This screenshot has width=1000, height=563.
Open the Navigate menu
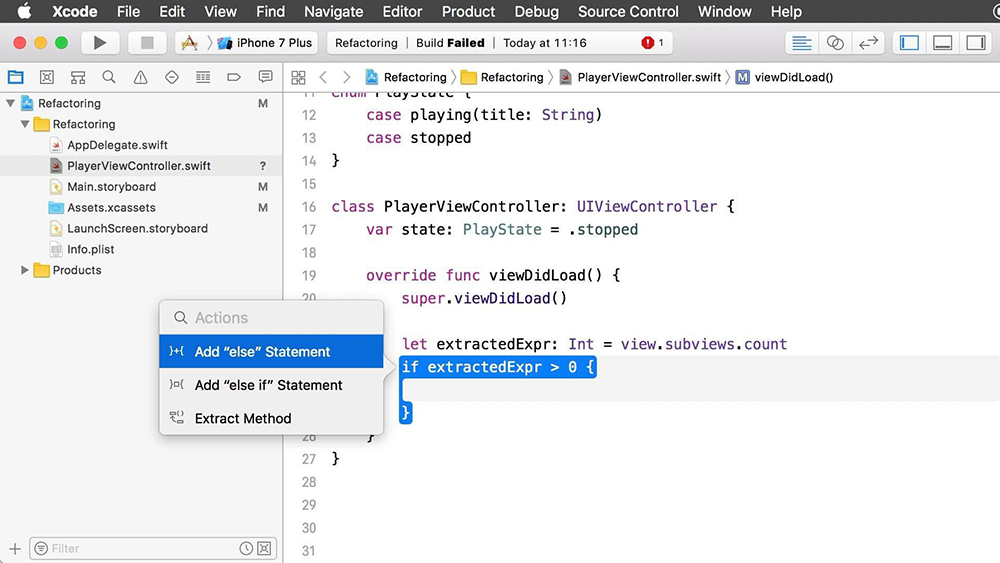334,11
